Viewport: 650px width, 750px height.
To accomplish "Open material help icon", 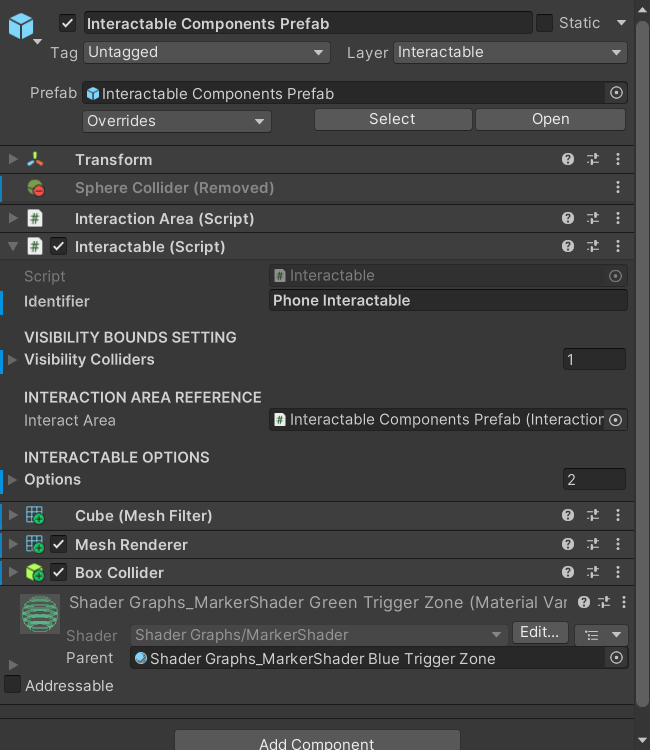I will [584, 602].
